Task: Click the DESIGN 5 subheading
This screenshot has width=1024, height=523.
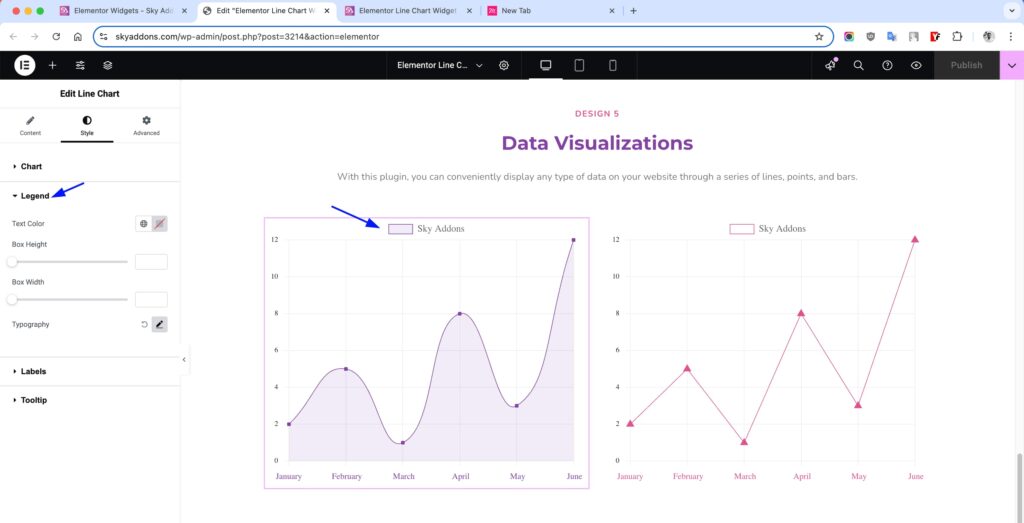Action: (597, 114)
